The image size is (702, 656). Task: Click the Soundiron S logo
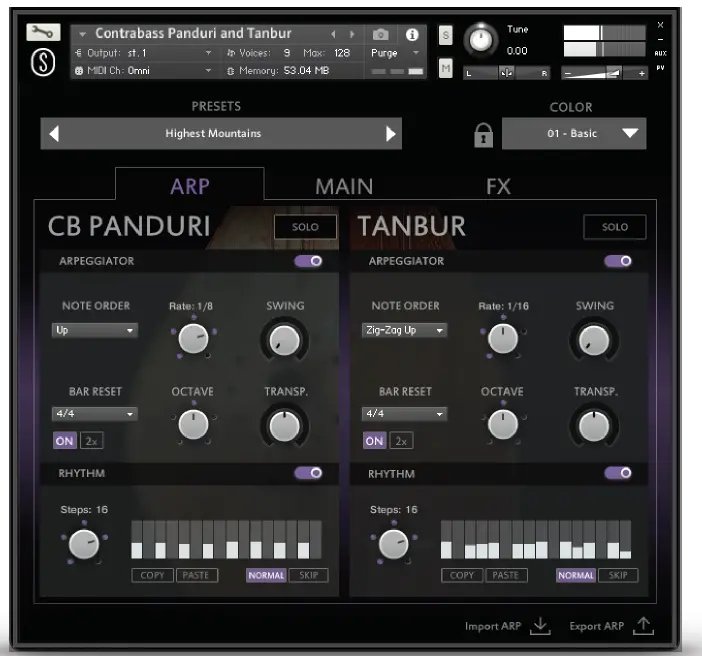[x=43, y=62]
